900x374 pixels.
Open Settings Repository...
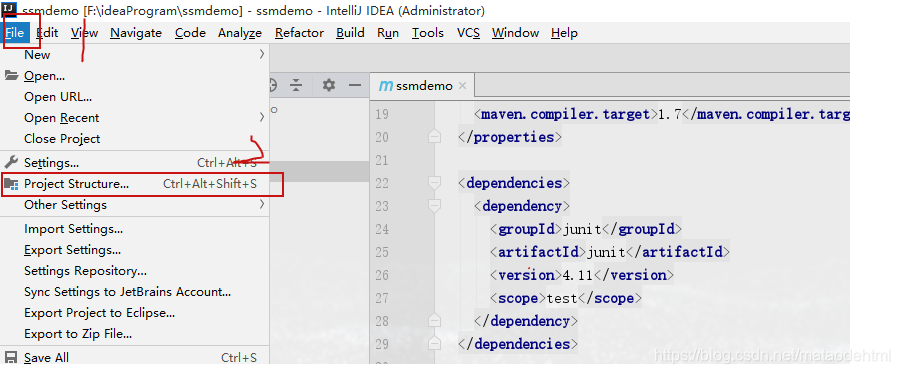click(x=135, y=271)
